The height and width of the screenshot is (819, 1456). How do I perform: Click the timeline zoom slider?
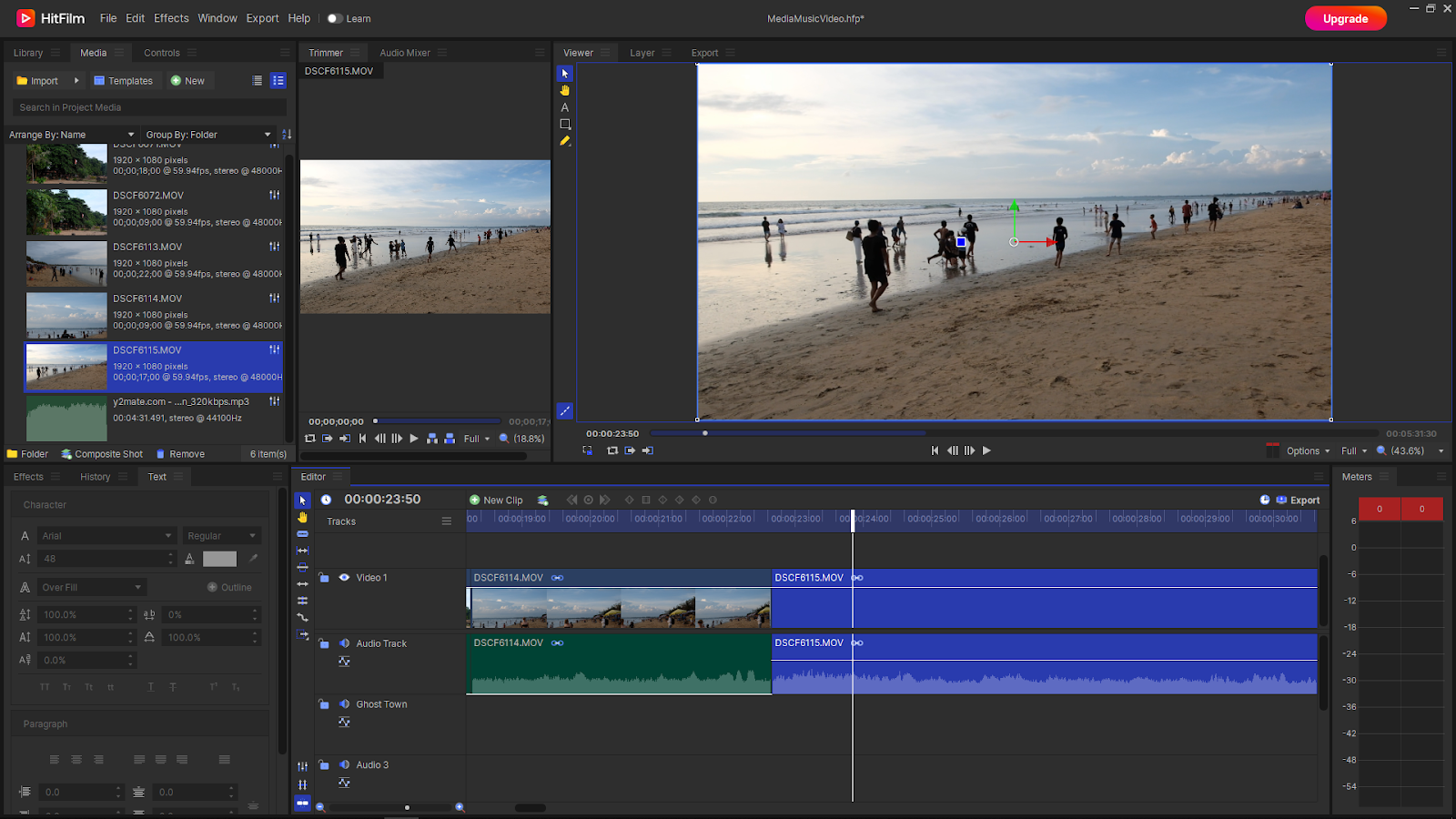(407, 807)
